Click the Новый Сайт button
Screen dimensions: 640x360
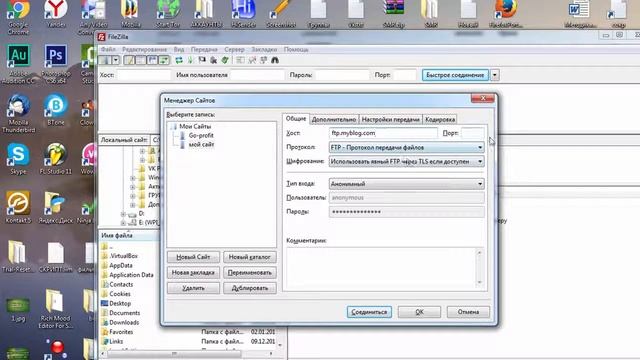point(193,257)
